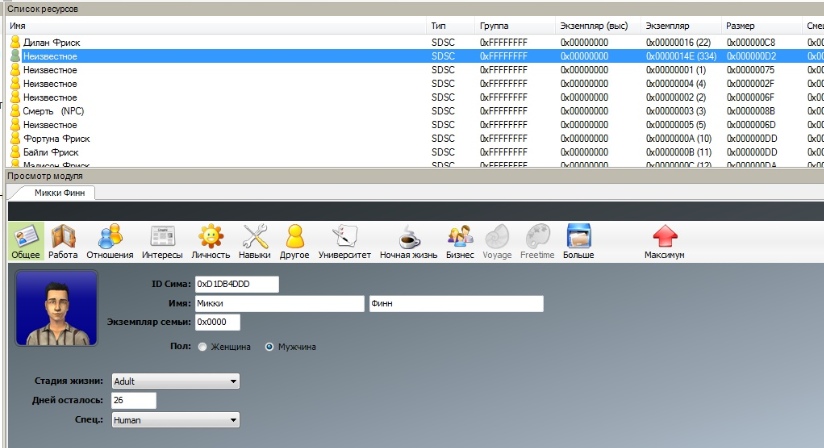Image resolution: width=824 pixels, height=448 pixels.
Task: Click the ID Сима input field
Action: [236, 285]
